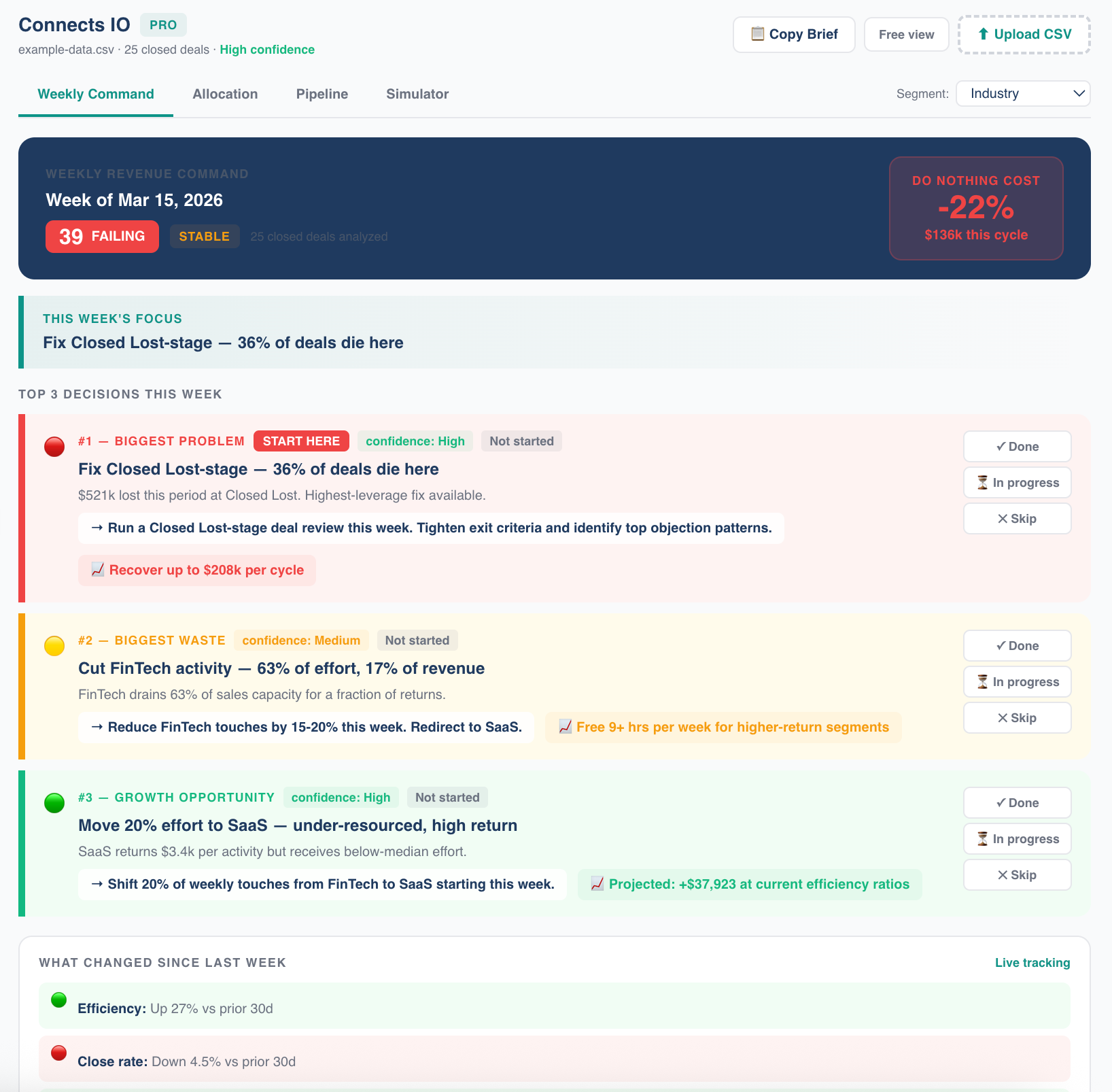Click the 39 FAILING score badge
Viewport: 1112px width, 1092px height.
click(102, 236)
